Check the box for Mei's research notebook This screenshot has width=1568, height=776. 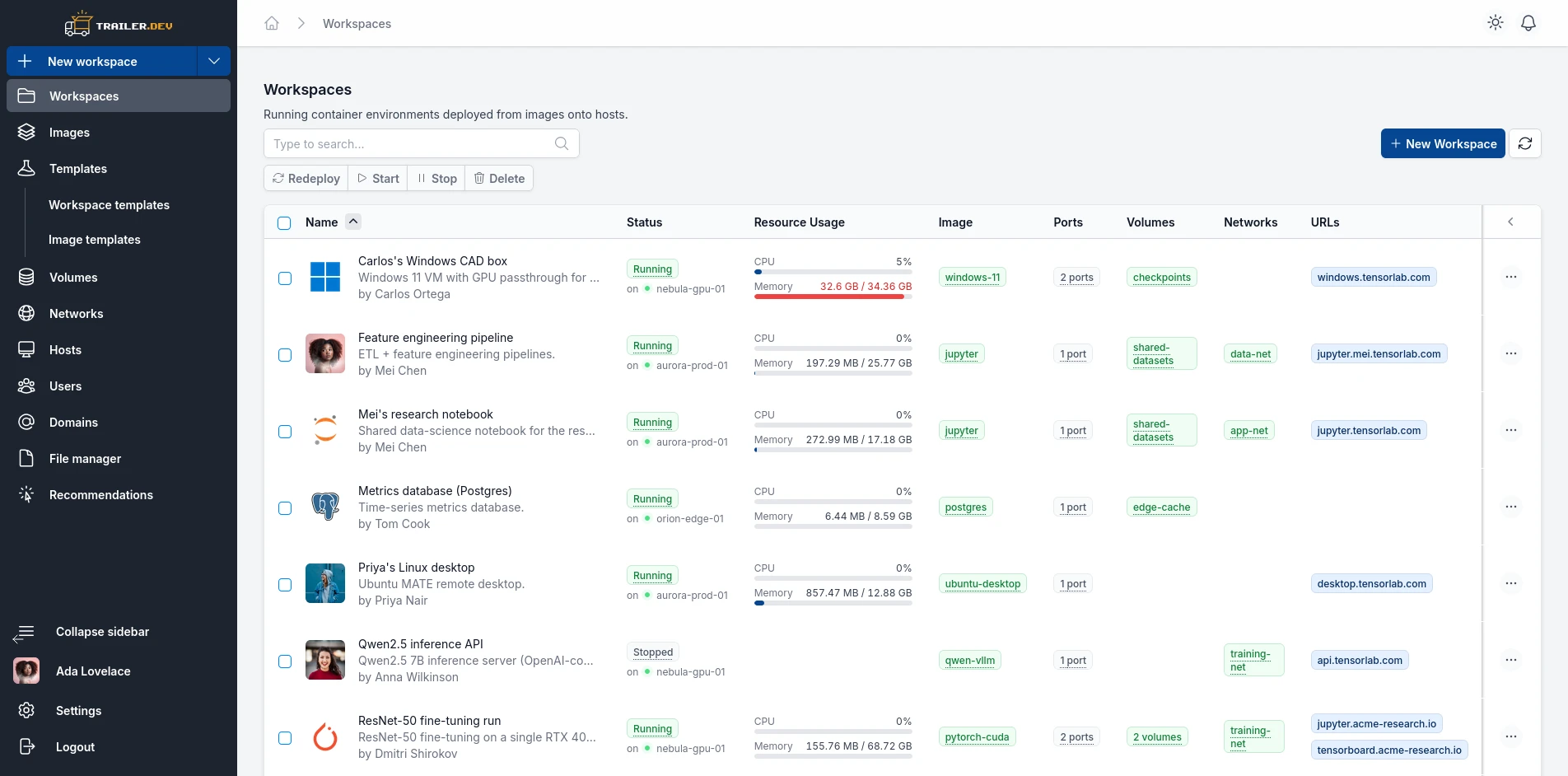pyautogui.click(x=285, y=432)
